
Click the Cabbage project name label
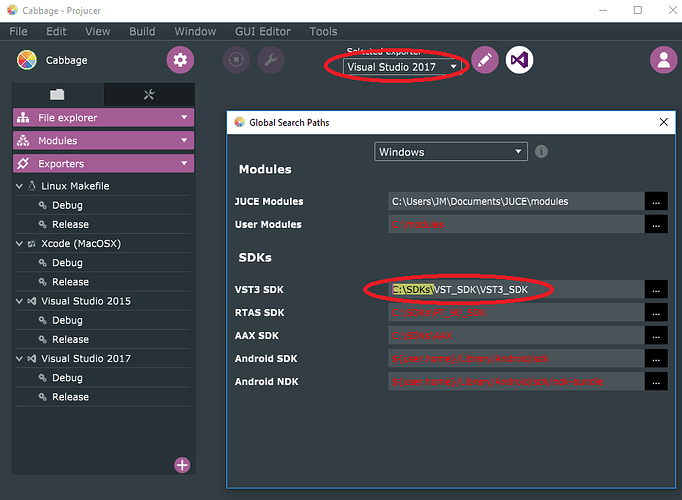tap(67, 60)
